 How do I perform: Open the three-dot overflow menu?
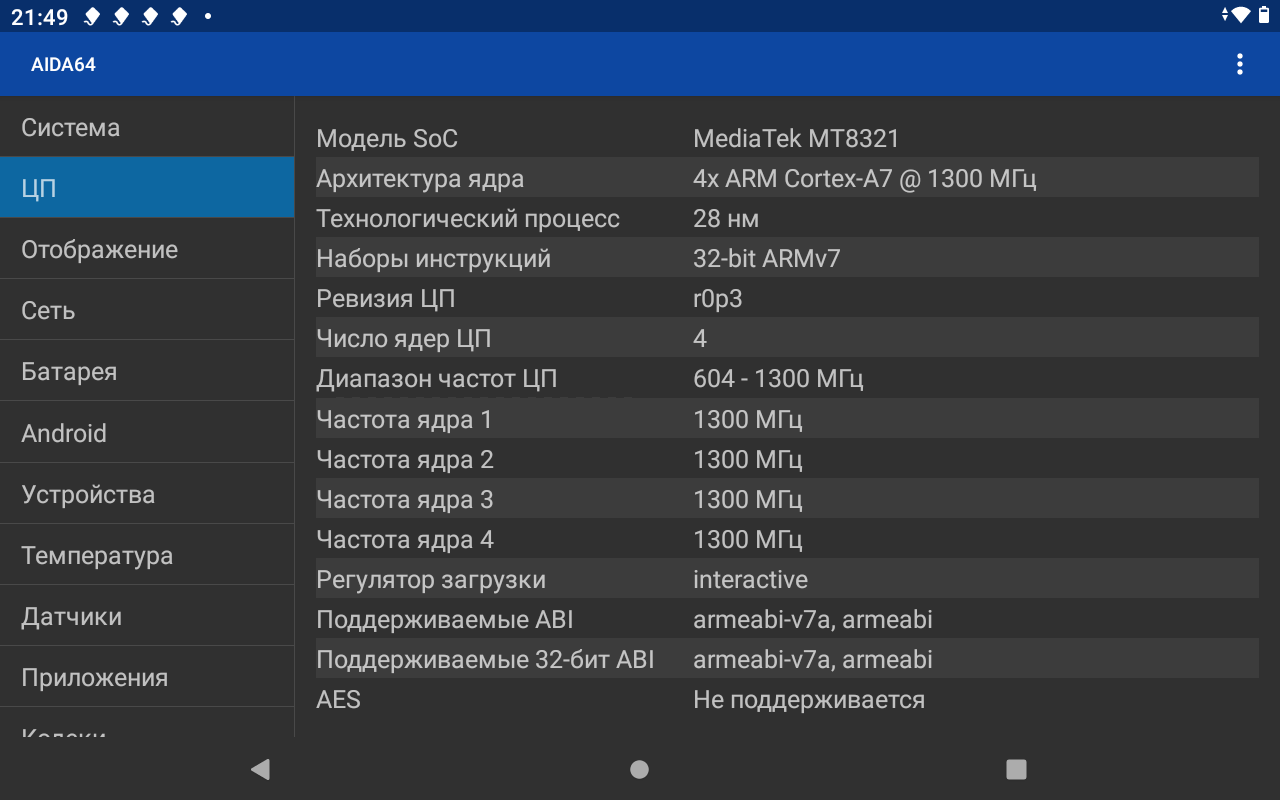click(x=1239, y=65)
